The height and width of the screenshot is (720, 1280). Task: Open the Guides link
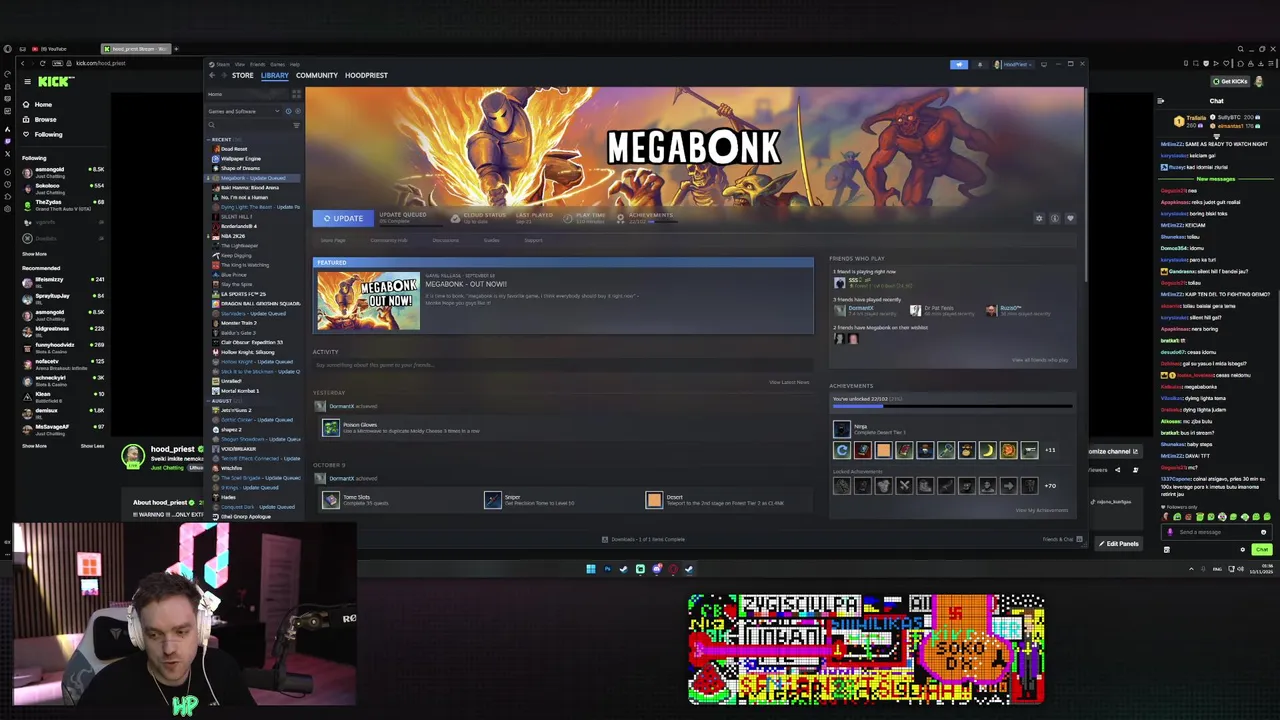click(x=492, y=240)
